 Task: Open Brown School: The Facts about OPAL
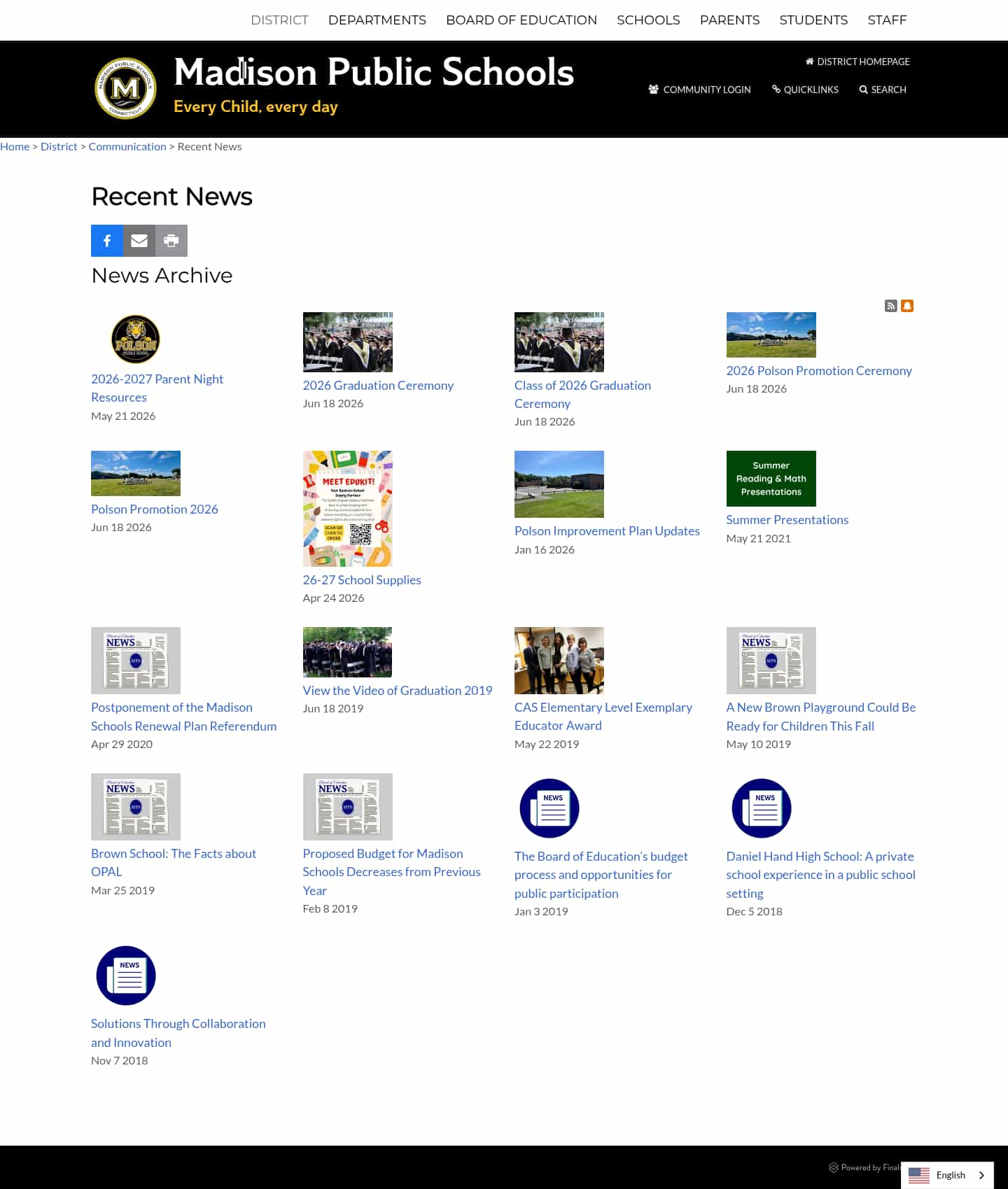pyautogui.click(x=173, y=862)
